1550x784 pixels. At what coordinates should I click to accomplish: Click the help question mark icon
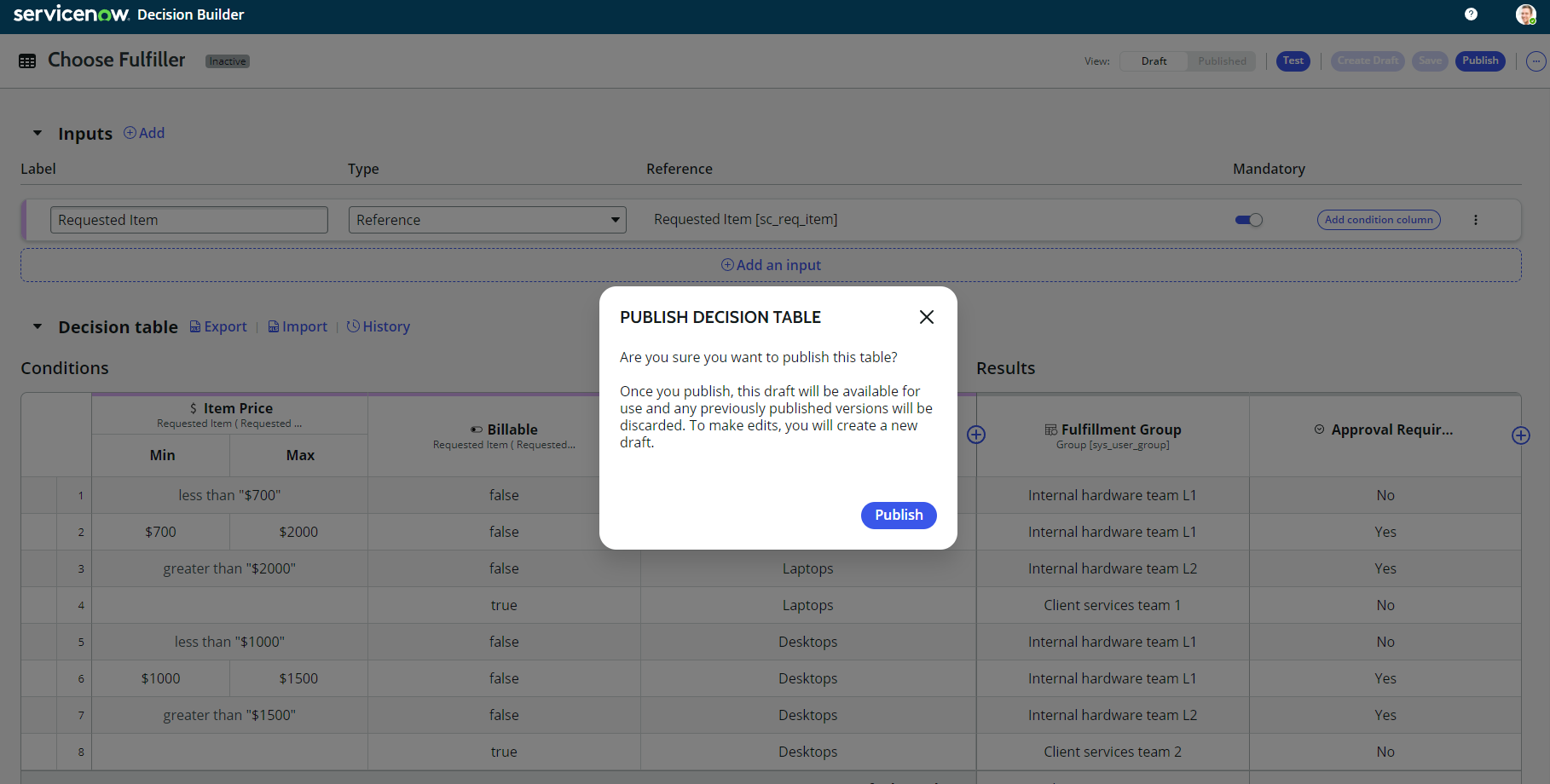tap(1471, 14)
